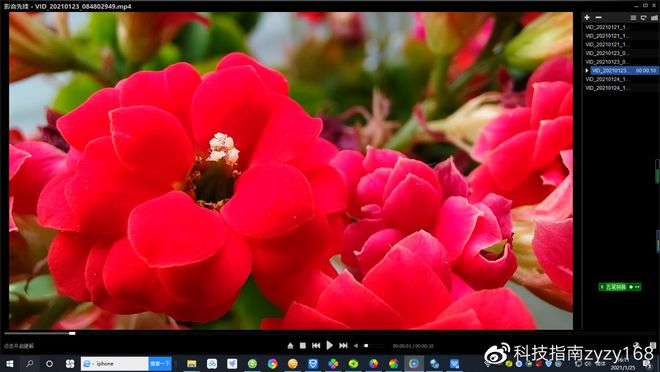The height and width of the screenshot is (372, 660).
Task: Skip to the next video
Action: [x=343, y=345]
